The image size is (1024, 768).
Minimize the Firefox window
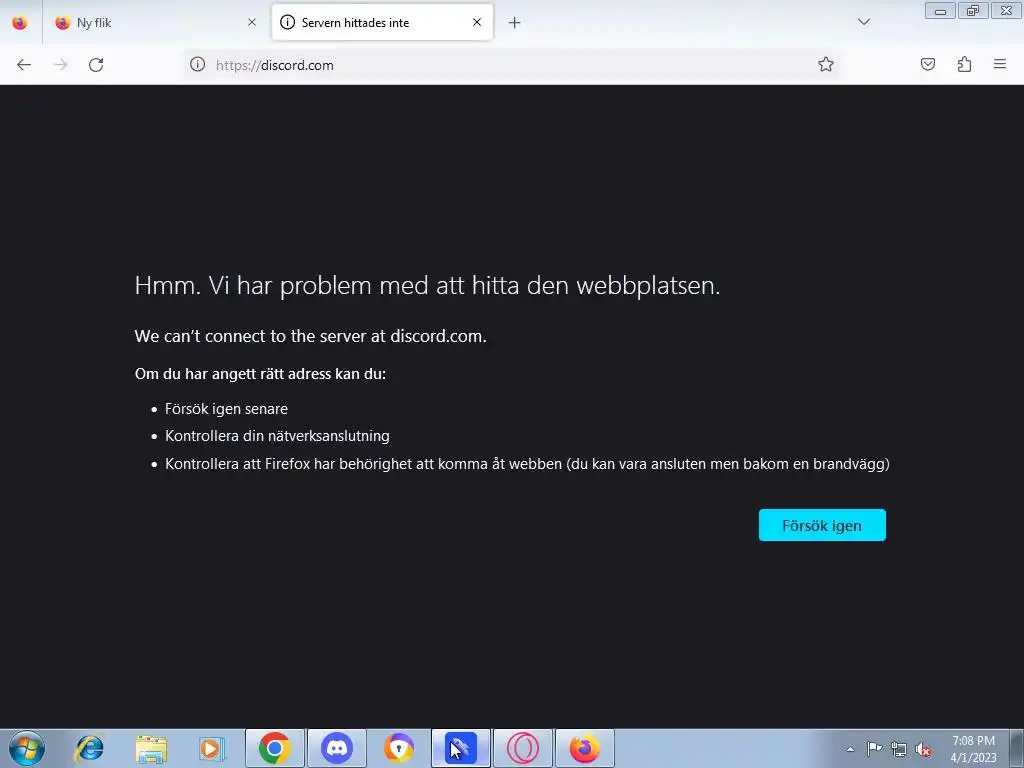click(x=940, y=11)
